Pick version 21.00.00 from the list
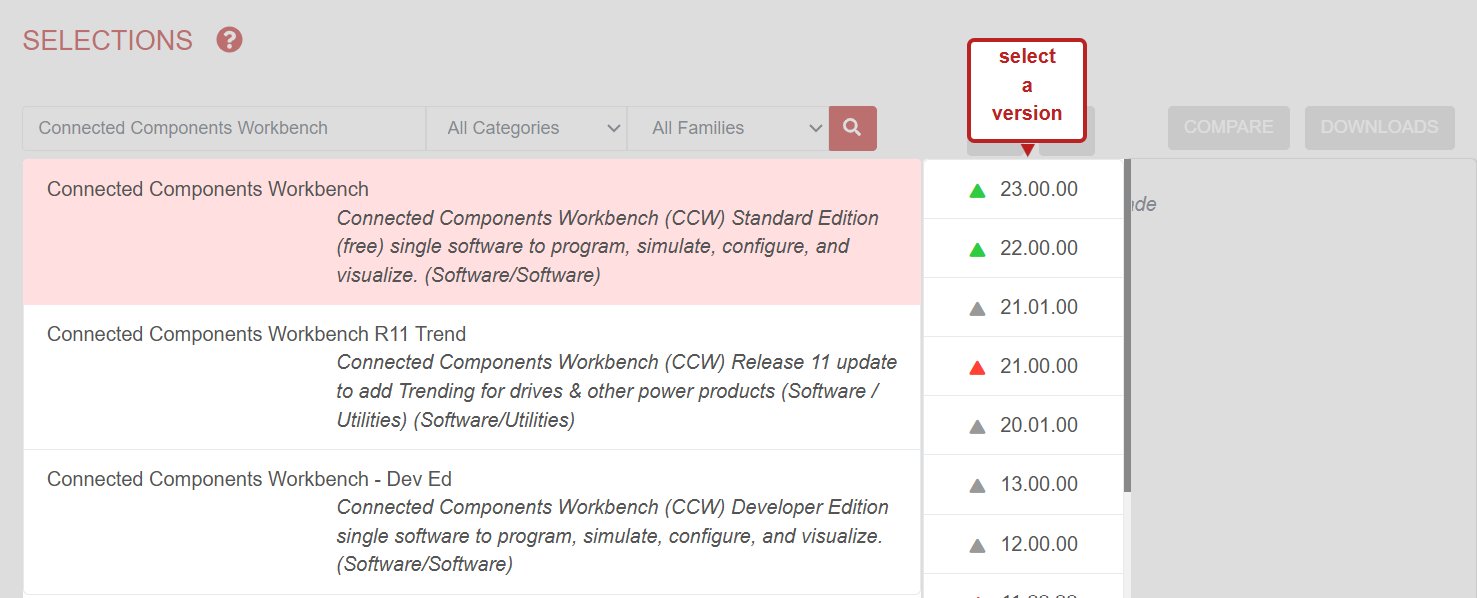Image resolution: width=1477 pixels, height=598 pixels. point(1038,366)
